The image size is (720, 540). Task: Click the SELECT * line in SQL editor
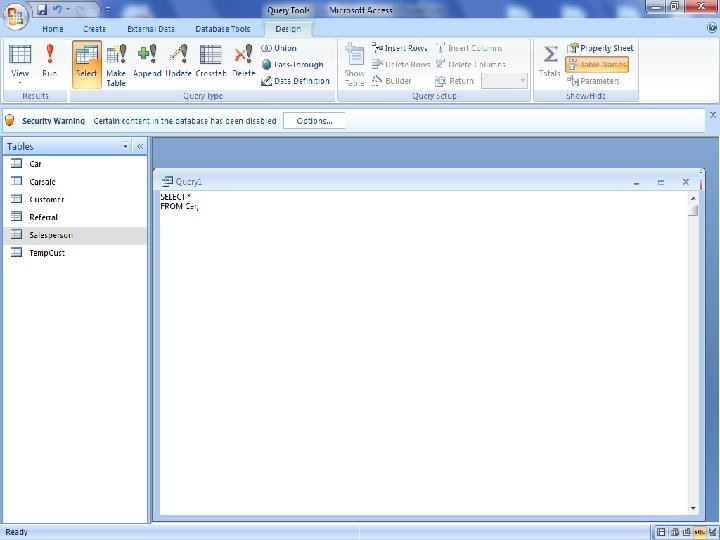(175, 197)
